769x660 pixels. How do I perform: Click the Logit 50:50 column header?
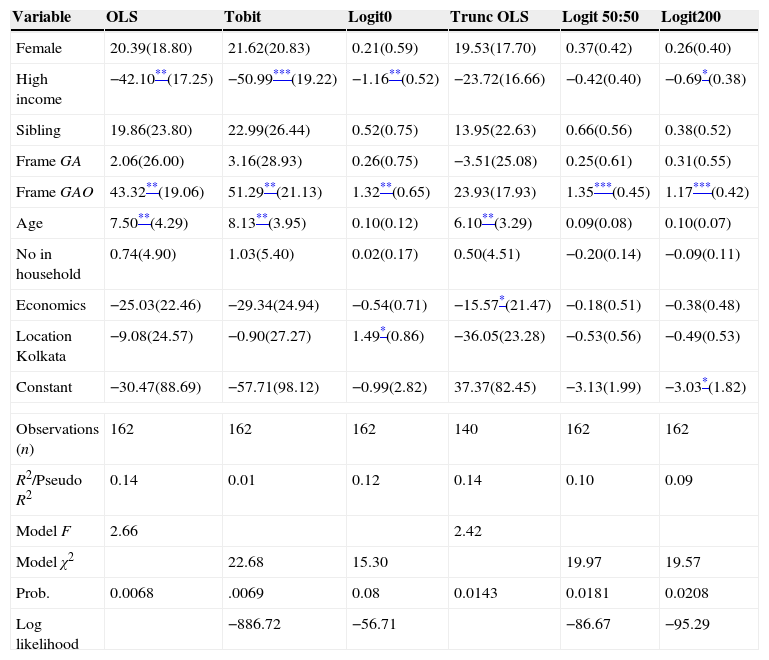(599, 18)
